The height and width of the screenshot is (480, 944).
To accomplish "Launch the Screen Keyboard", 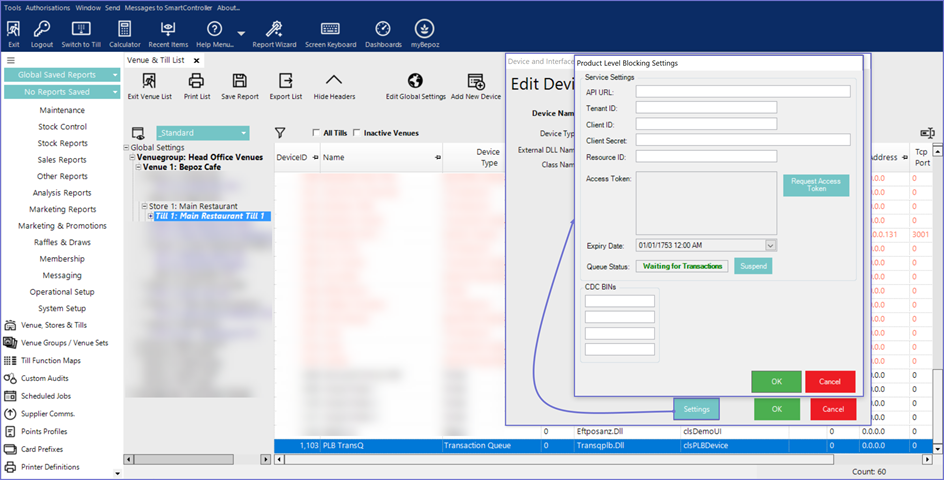I will 330,29.
